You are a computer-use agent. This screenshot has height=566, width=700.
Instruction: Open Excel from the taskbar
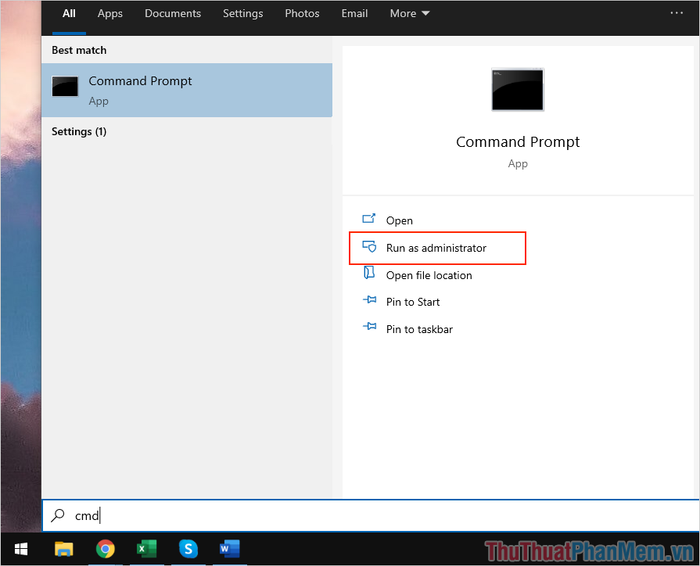(x=146, y=549)
